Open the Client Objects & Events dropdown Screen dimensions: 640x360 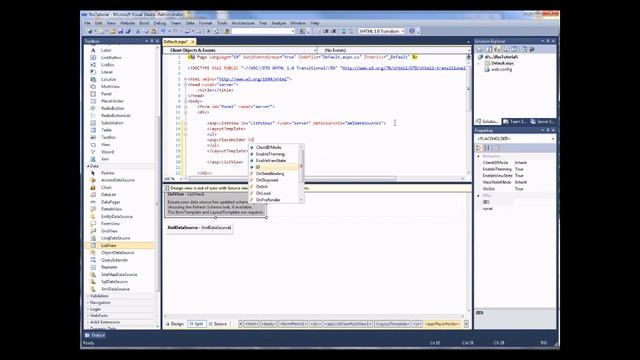241,50
